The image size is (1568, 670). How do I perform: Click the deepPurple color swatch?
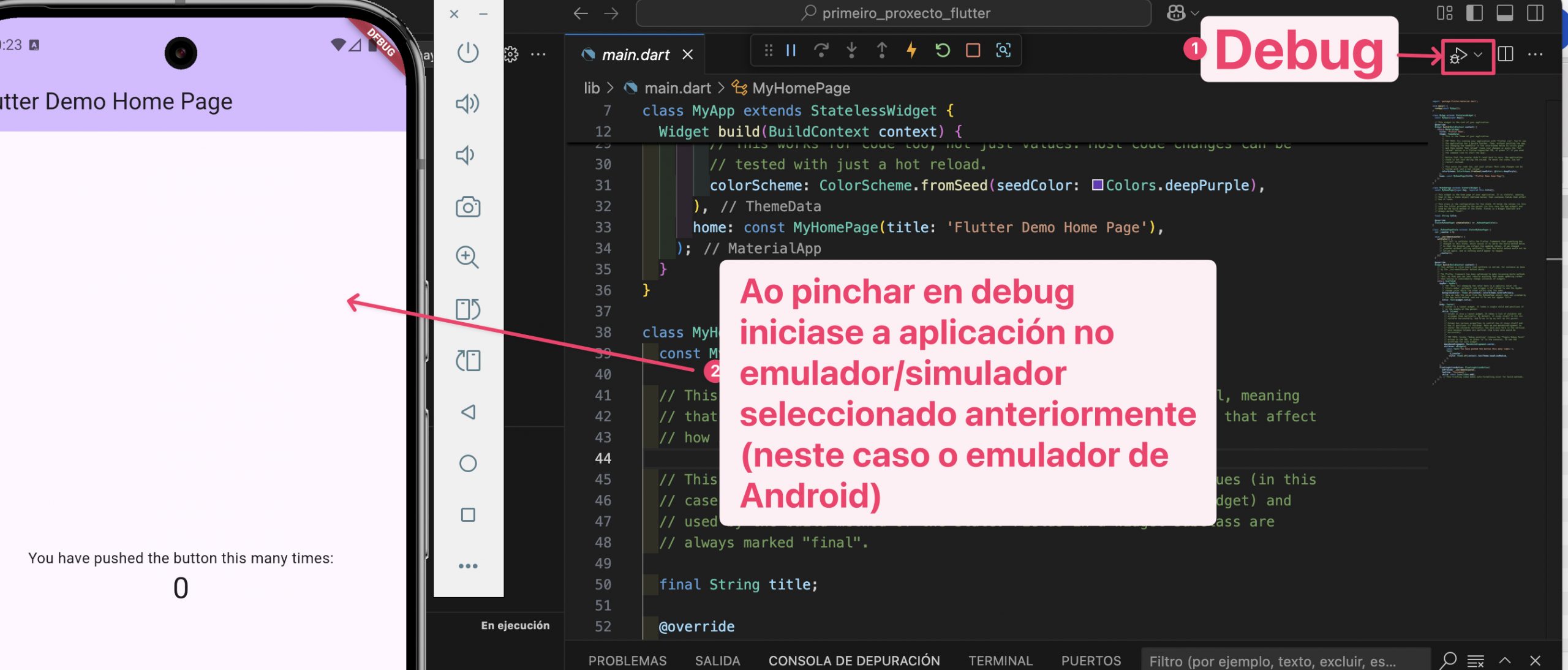[1097, 185]
